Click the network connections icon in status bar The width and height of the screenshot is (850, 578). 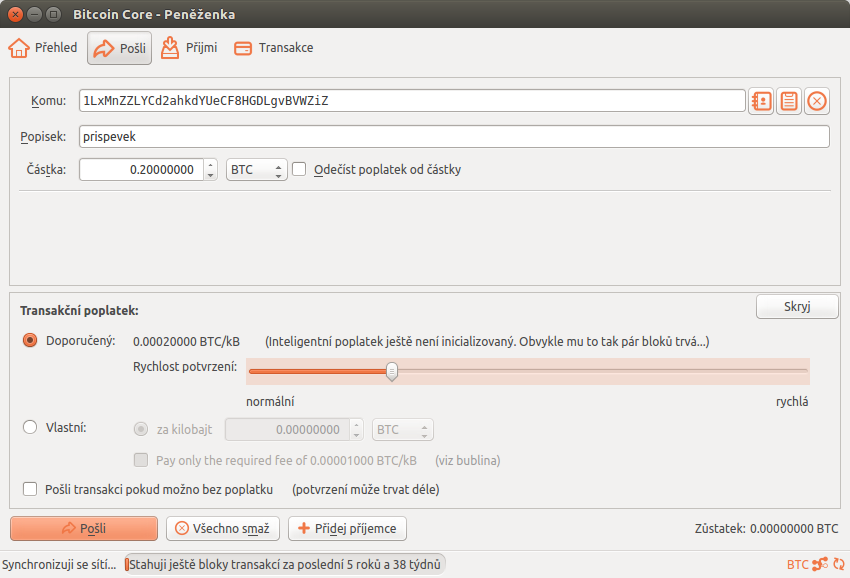(x=820, y=564)
